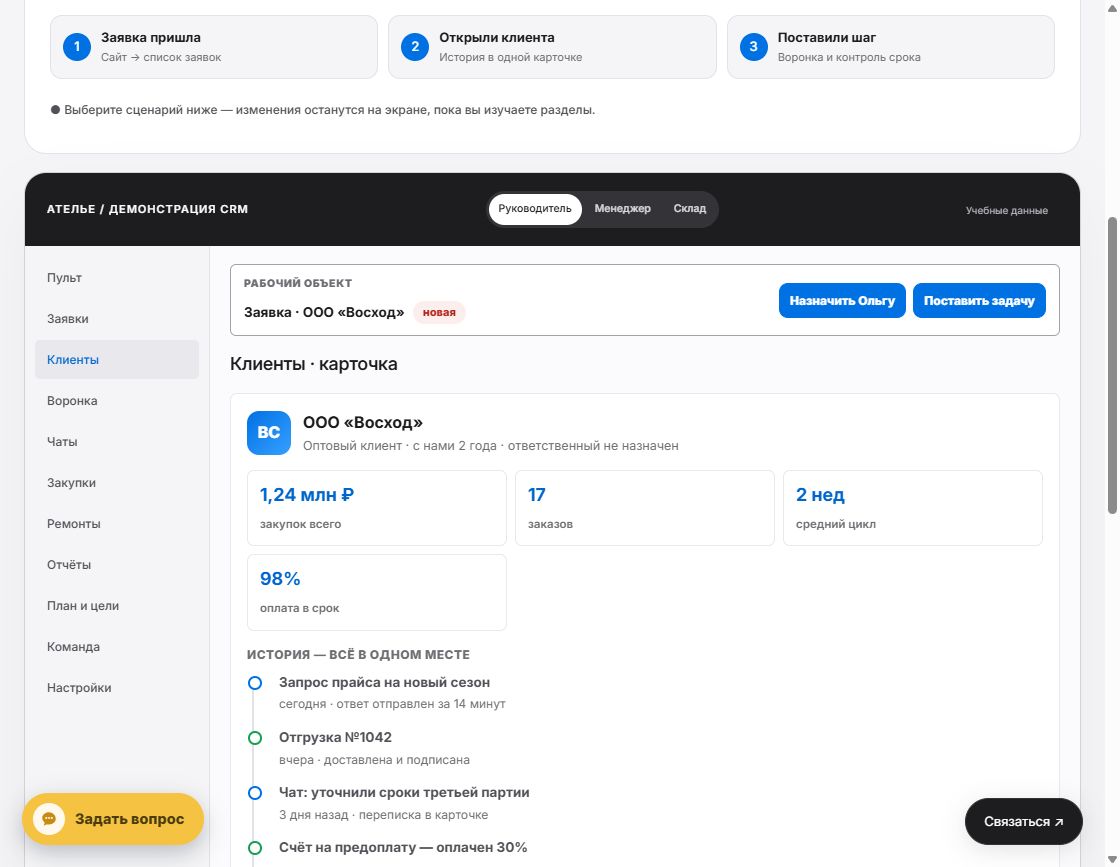Image resolution: width=1120 pixels, height=867 pixels.
Task: Click the step 1 circle Заявка пришла
Action: click(76, 47)
